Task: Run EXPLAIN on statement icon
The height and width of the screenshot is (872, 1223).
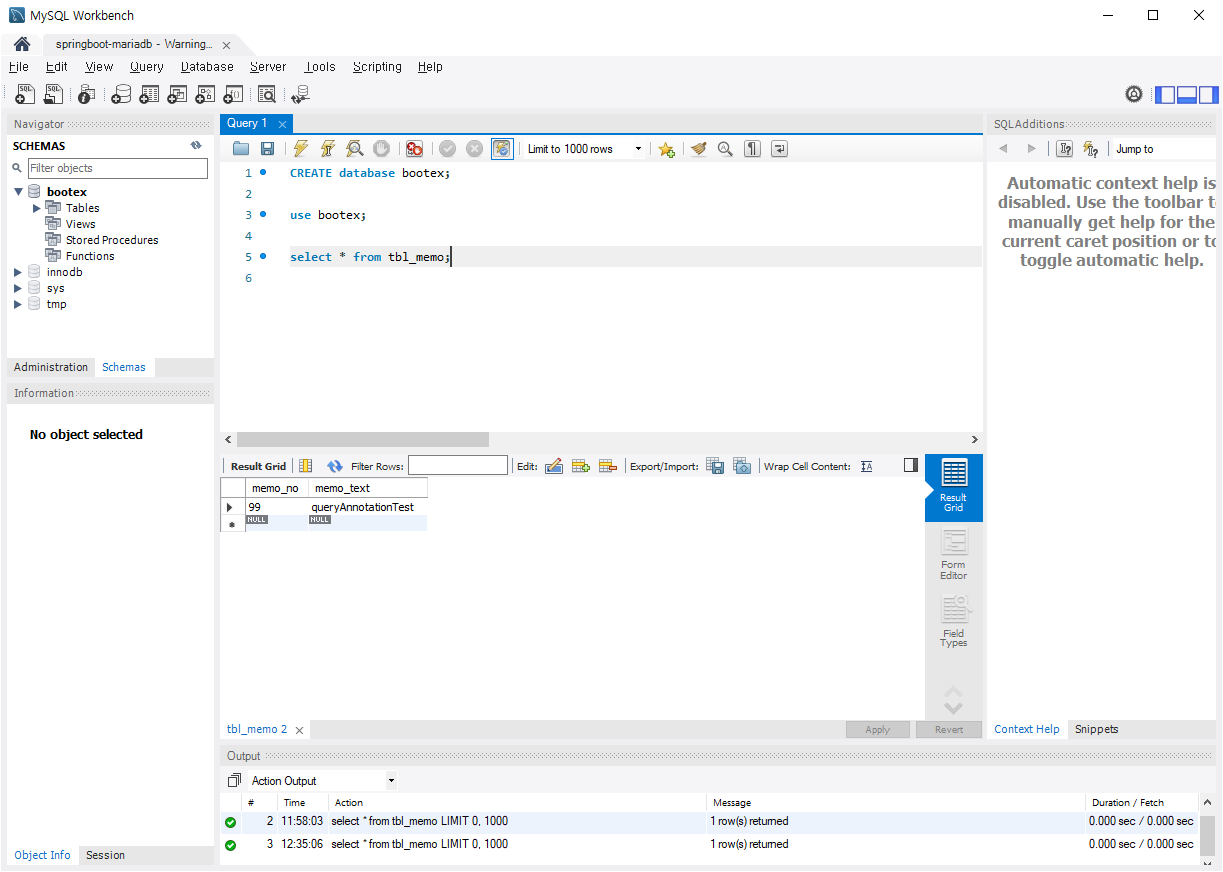Action: point(354,149)
